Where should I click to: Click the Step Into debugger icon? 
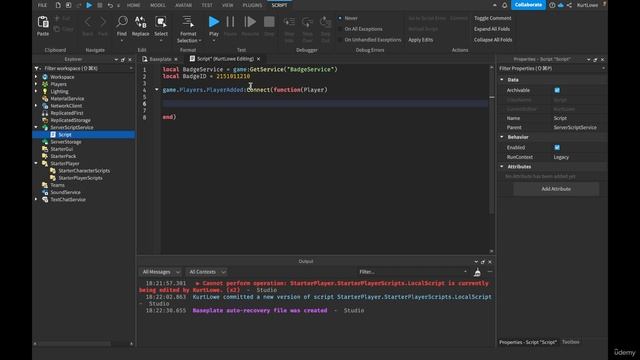[x=289, y=22]
